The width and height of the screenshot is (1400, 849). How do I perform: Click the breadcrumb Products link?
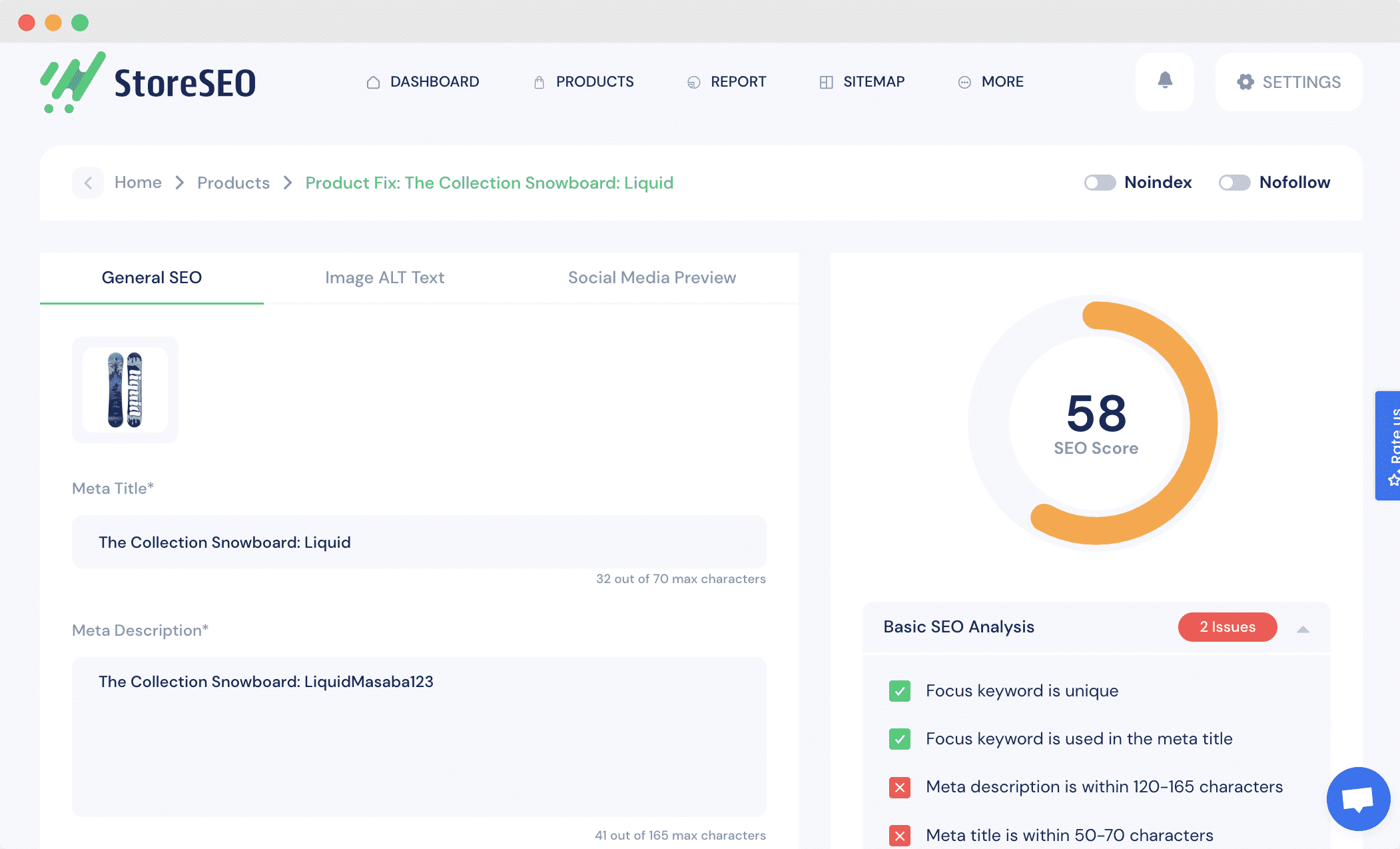pos(233,182)
